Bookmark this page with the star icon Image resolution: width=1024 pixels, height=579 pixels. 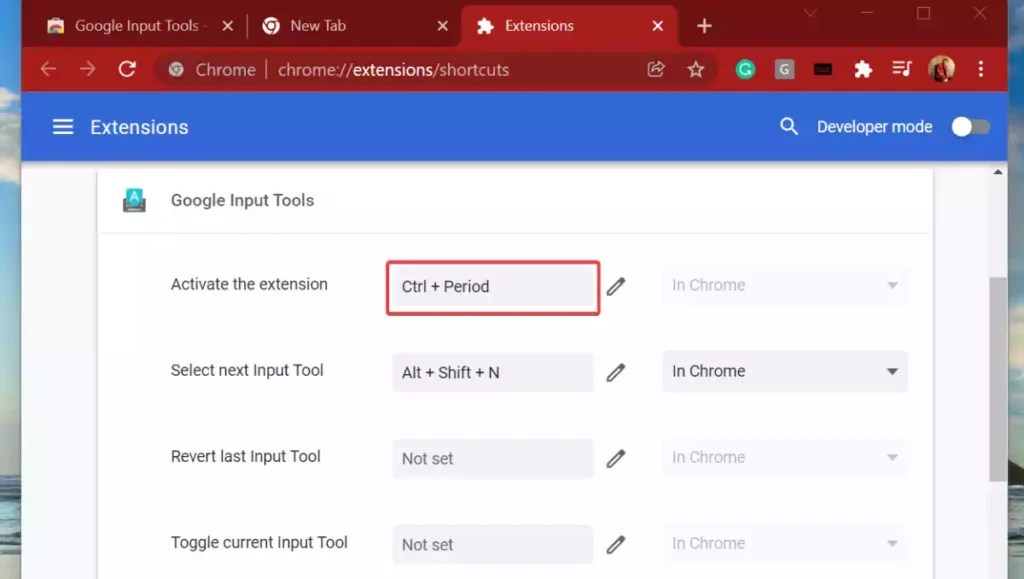(x=696, y=69)
